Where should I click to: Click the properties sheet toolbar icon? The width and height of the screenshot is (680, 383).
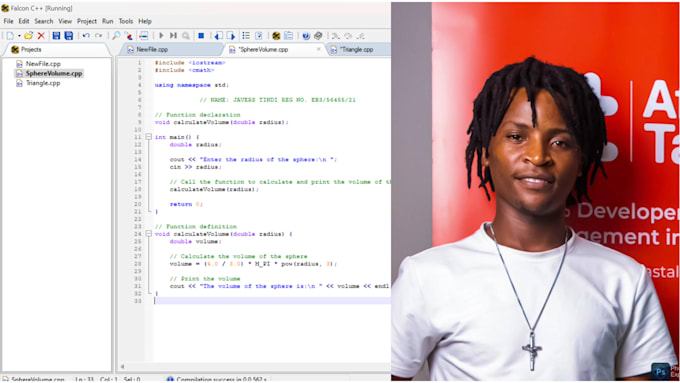(x=288, y=36)
